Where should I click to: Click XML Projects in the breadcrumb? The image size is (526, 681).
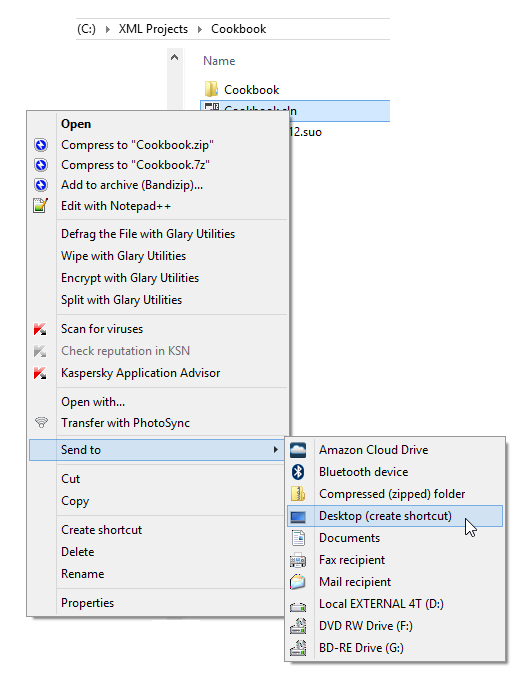click(153, 29)
